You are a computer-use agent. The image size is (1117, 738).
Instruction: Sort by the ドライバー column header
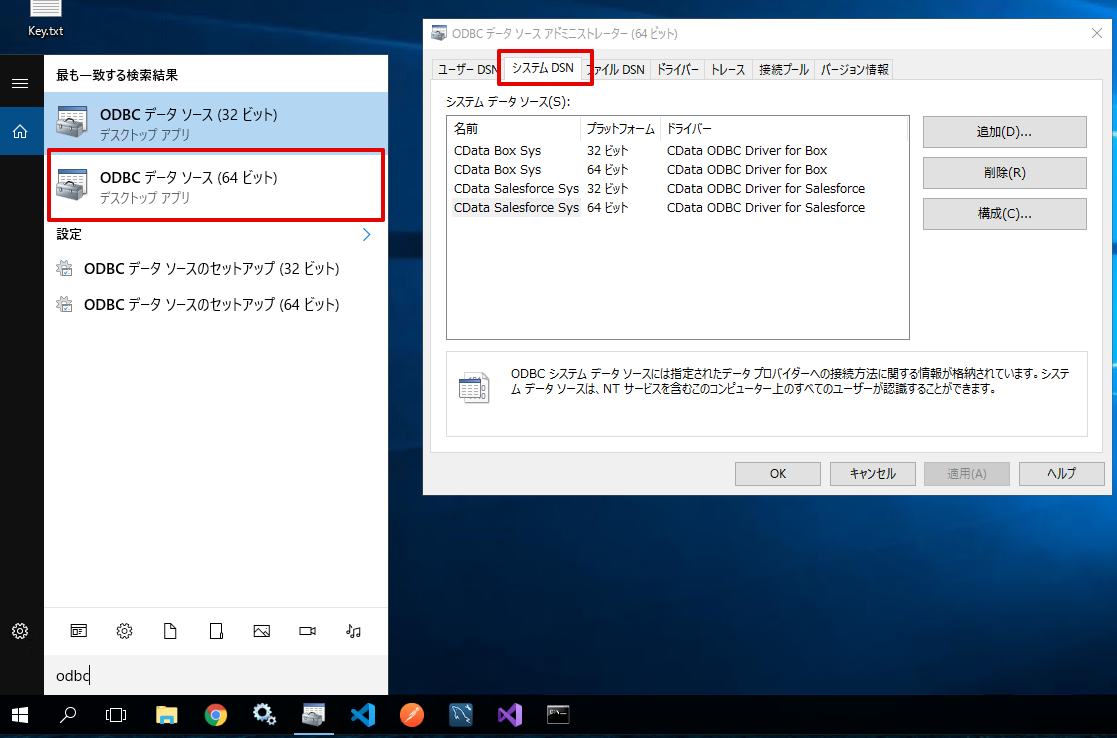point(784,129)
